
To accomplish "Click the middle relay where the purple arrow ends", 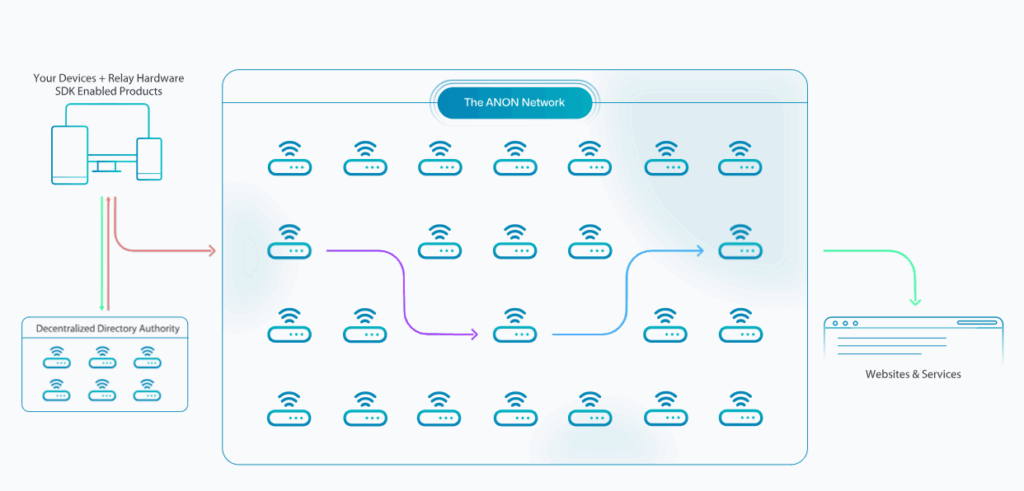I will (515, 328).
